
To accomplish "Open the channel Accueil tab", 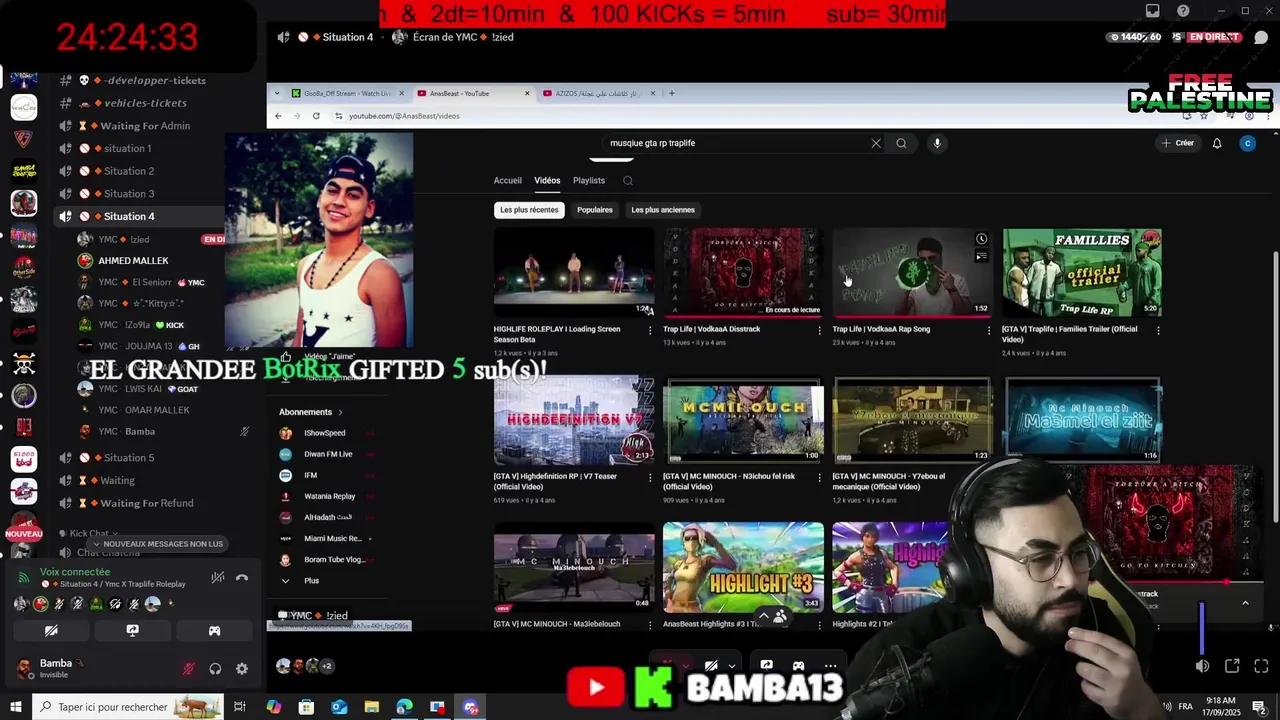I will 507,181.
